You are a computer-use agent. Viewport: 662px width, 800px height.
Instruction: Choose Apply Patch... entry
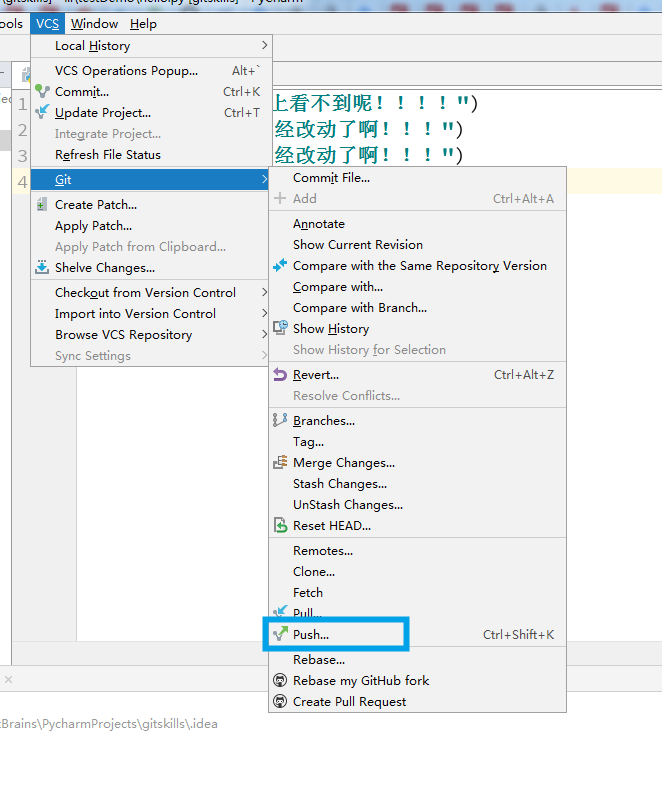[150, 226]
